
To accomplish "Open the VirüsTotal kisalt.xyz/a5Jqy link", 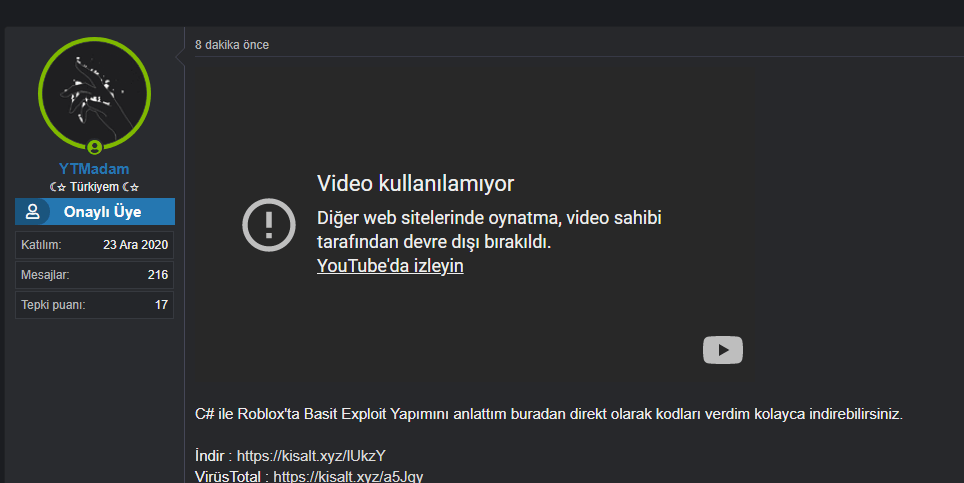I will 348,476.
